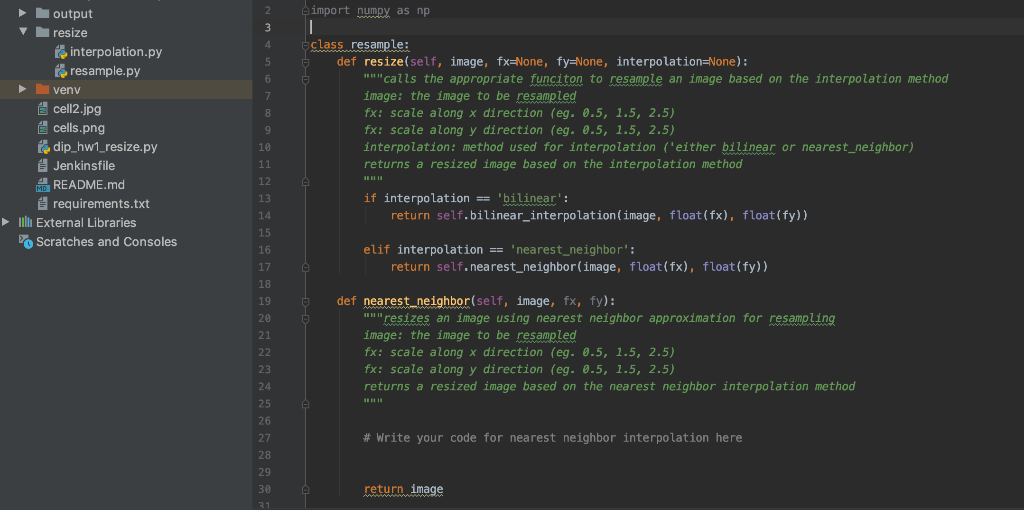Click the resample.py Python file icon
The width and height of the screenshot is (1024, 510).
click(x=61, y=71)
